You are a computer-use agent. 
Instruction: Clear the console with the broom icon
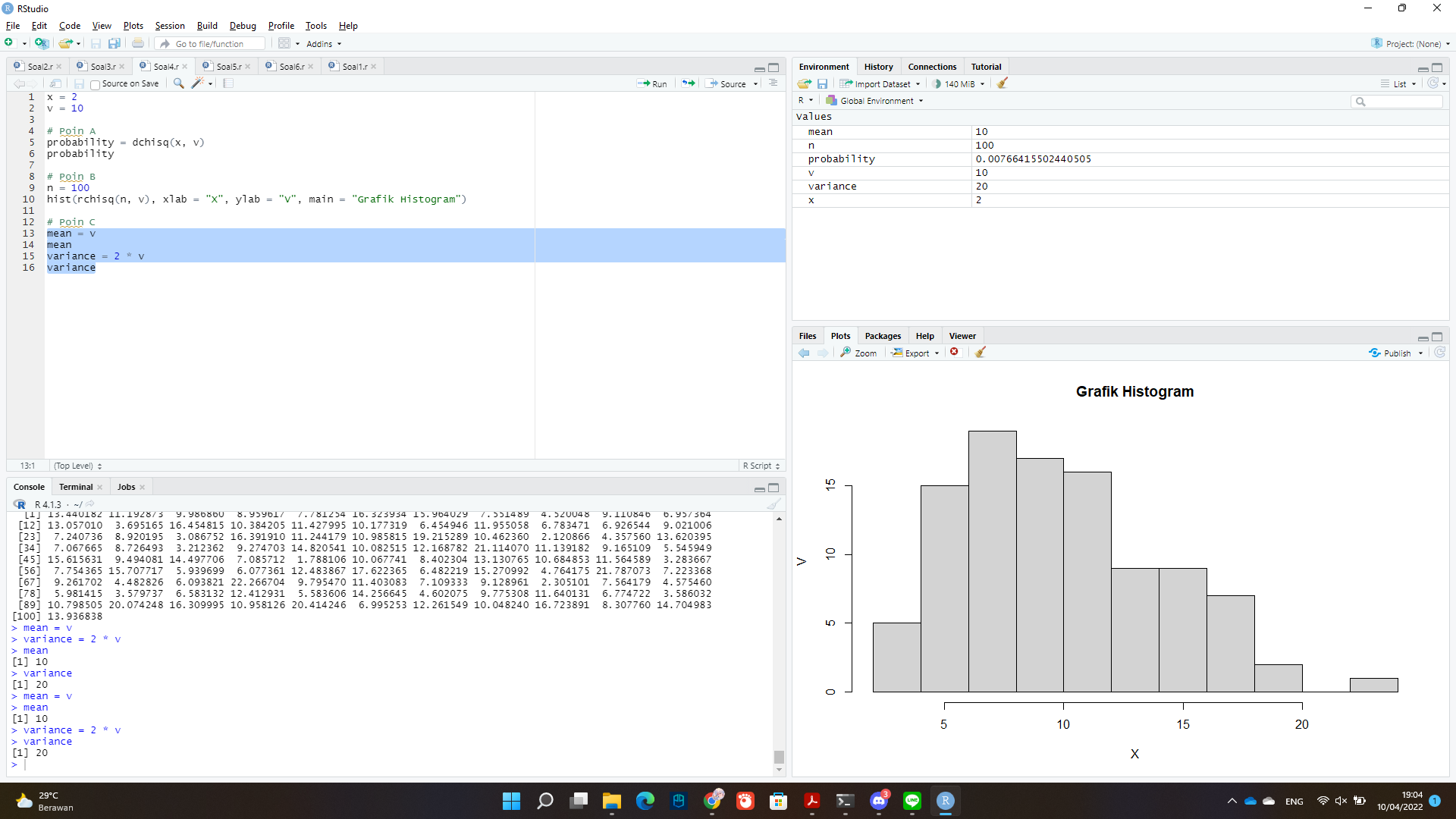[774, 504]
